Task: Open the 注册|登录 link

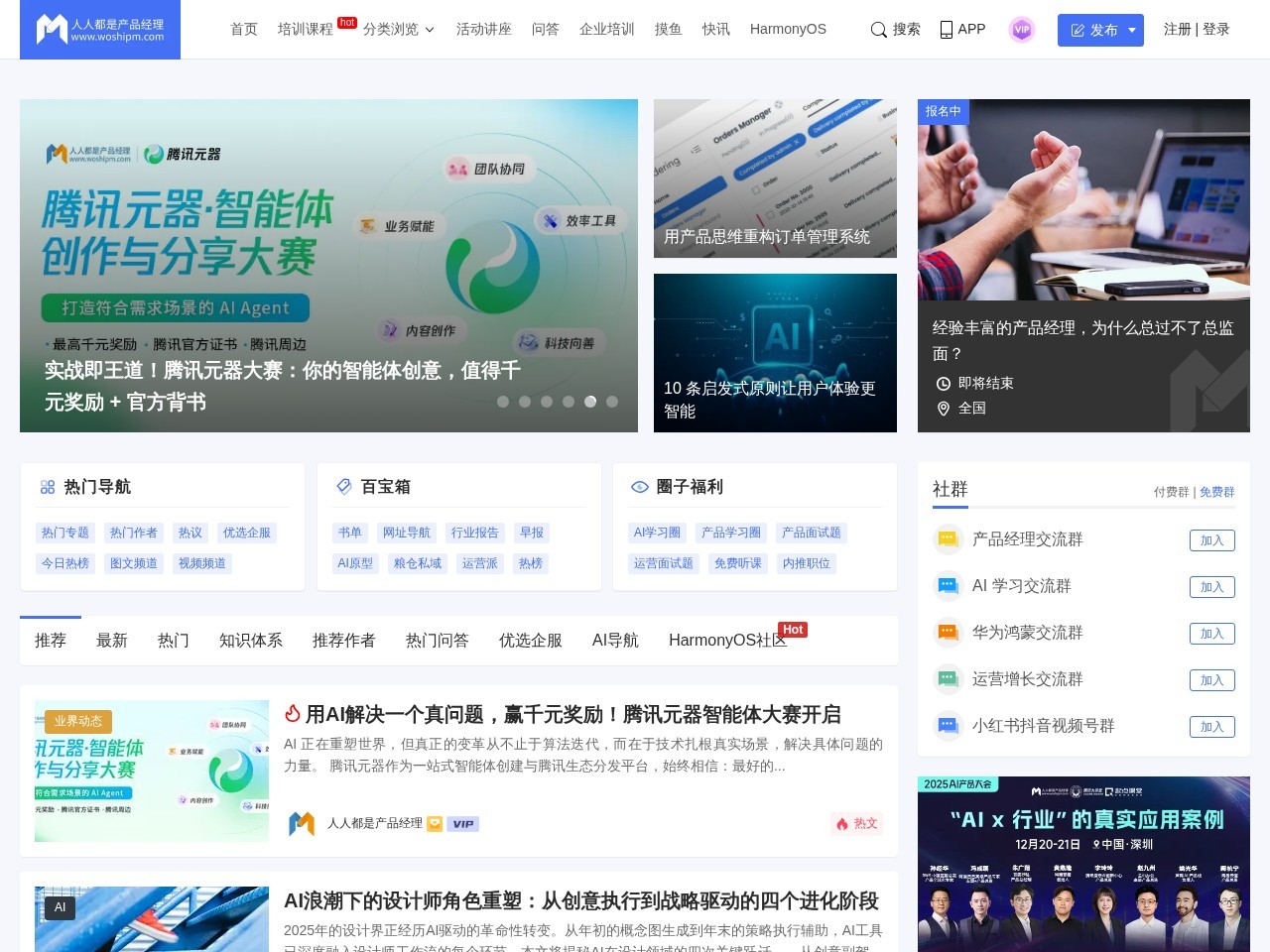Action: coord(1195,30)
